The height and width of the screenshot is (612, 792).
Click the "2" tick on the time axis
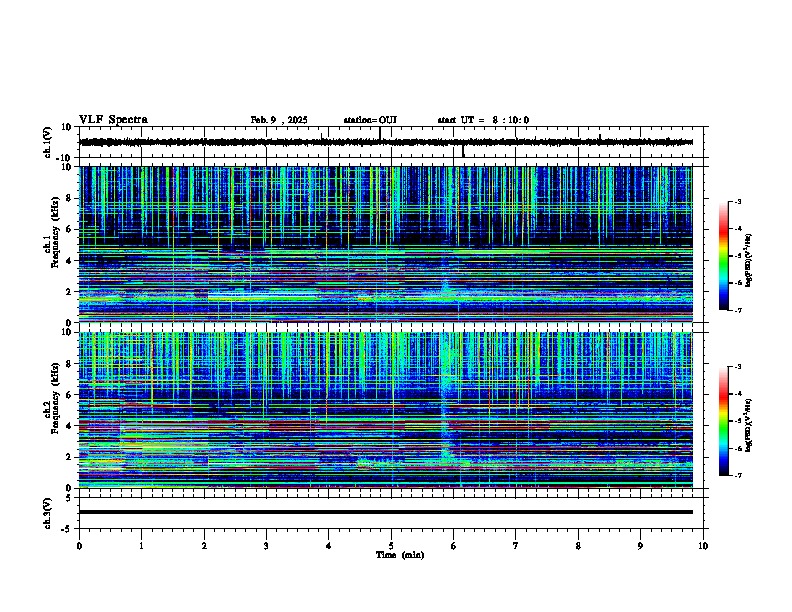[x=204, y=546]
